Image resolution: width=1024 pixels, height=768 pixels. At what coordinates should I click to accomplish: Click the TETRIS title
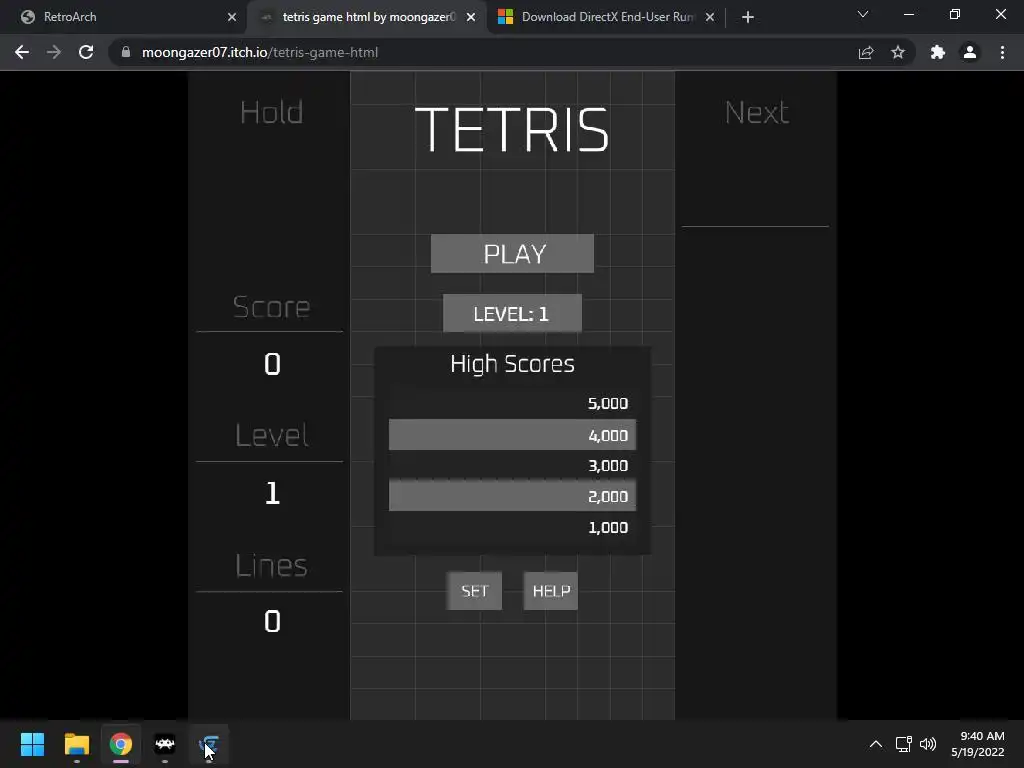512,130
